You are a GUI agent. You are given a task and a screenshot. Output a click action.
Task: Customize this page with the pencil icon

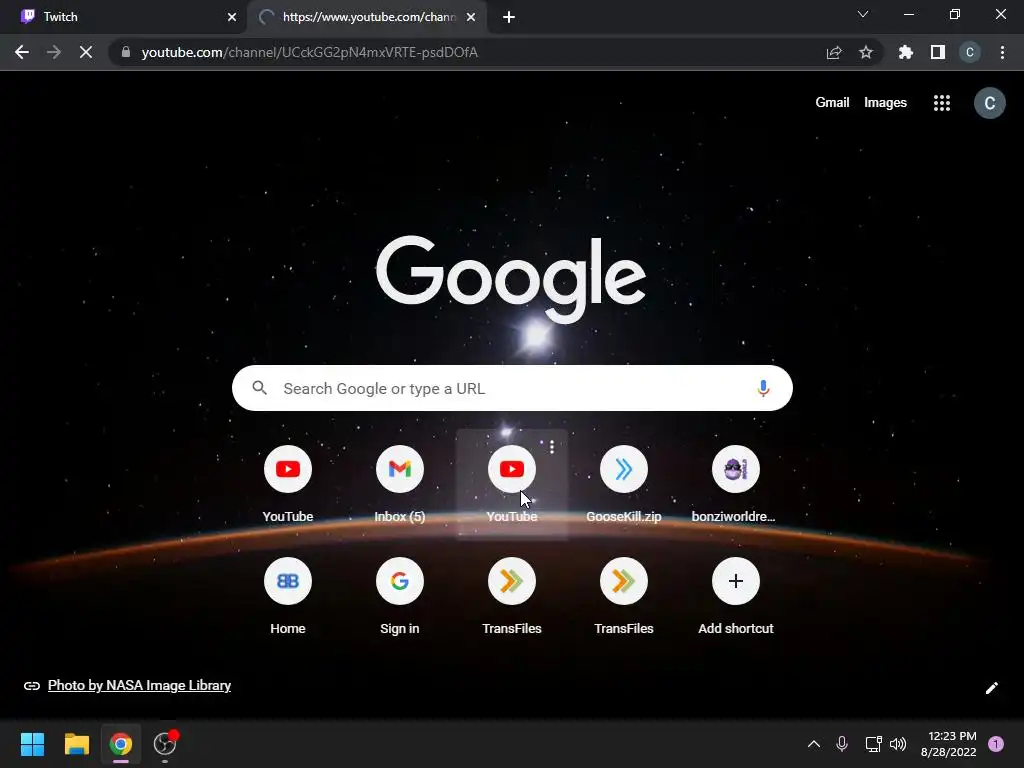(991, 688)
